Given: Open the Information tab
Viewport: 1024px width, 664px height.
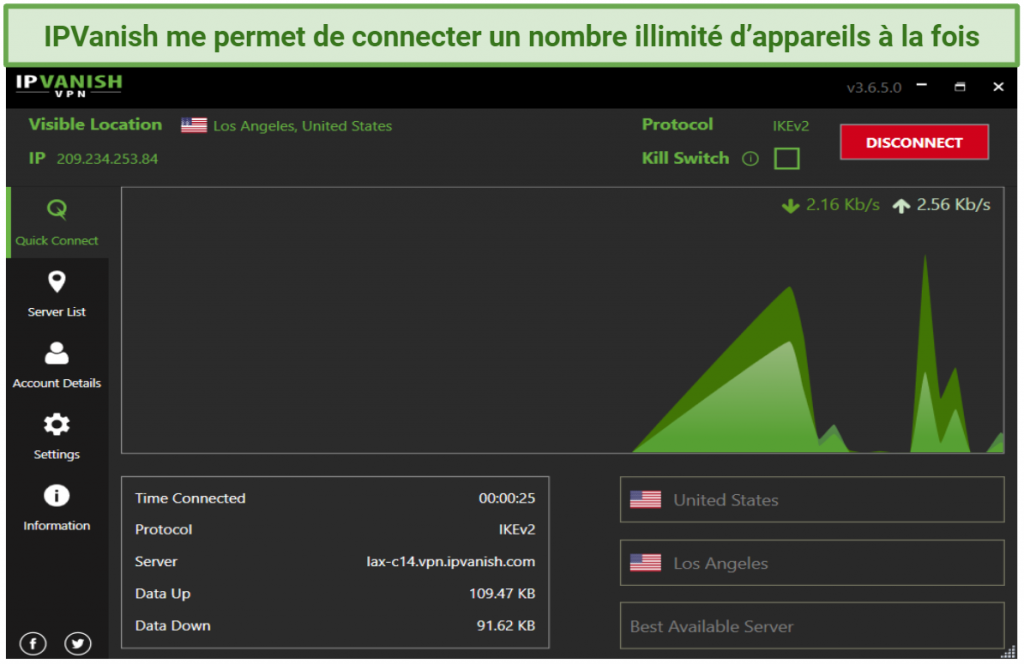Looking at the screenshot, I should [57, 508].
